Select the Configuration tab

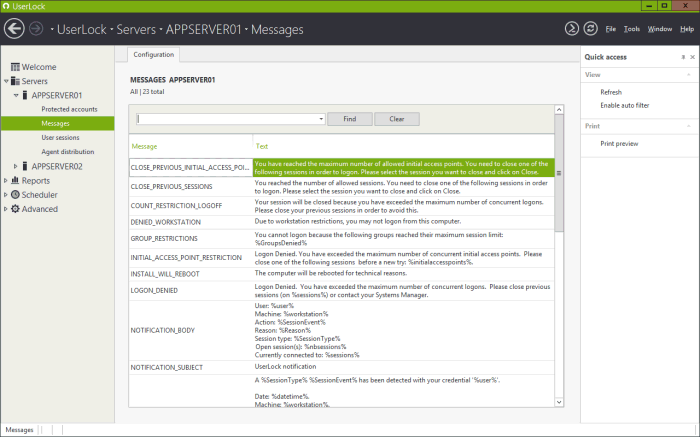pos(154,54)
